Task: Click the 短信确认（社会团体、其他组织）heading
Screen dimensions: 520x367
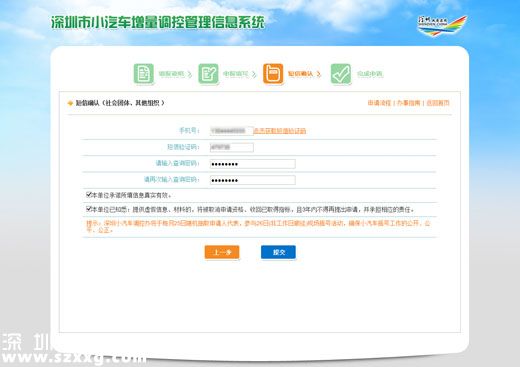Action: [120, 103]
